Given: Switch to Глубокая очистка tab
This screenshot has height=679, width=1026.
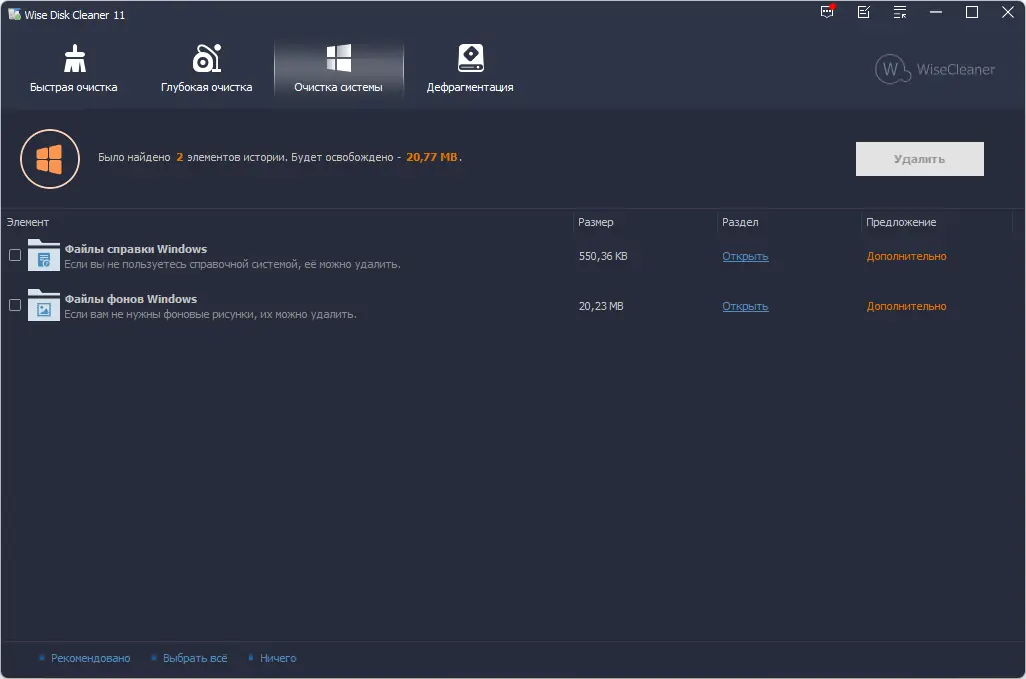Looking at the screenshot, I should pos(207,69).
